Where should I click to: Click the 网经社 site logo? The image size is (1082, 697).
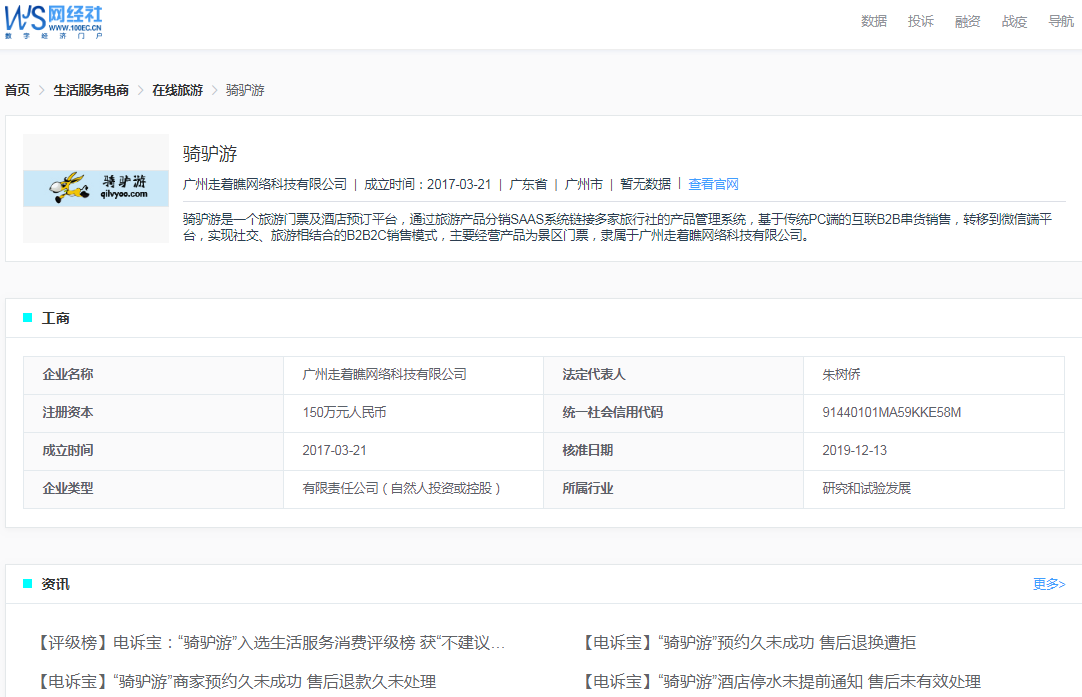53,21
